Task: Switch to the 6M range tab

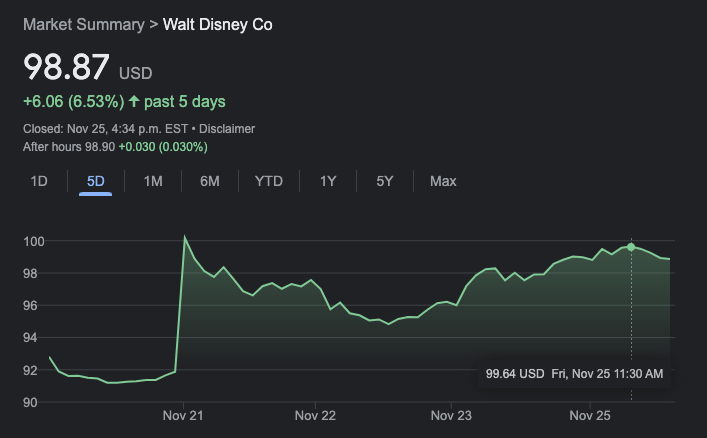Action: click(209, 181)
